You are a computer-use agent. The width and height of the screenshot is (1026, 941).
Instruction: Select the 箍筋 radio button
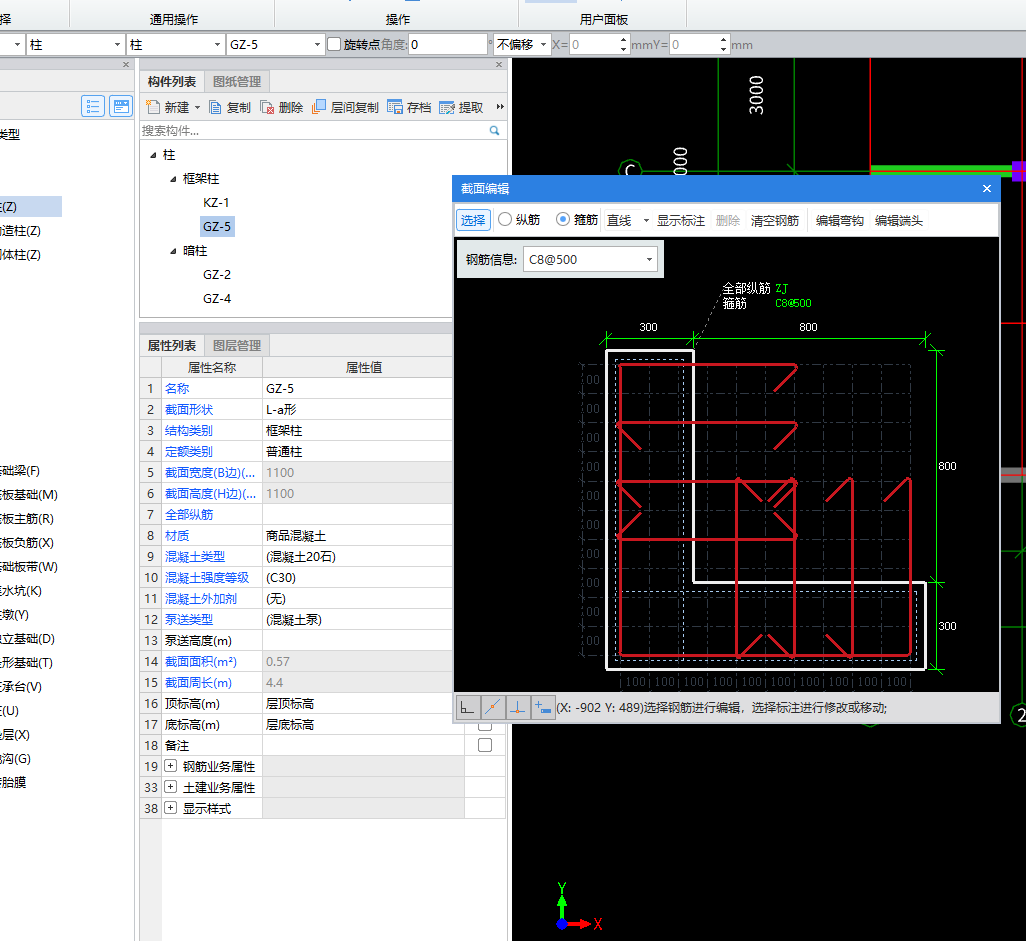point(563,219)
